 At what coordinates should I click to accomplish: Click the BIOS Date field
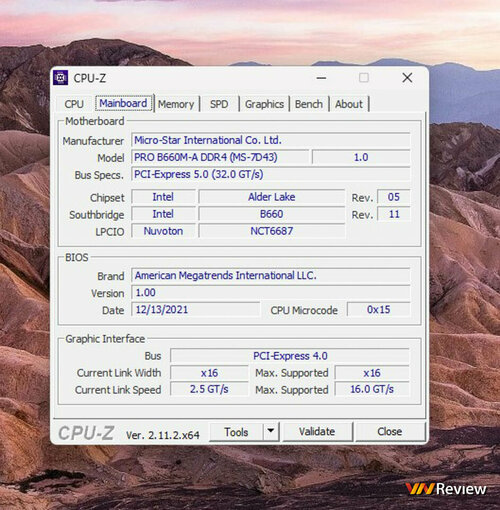click(195, 310)
